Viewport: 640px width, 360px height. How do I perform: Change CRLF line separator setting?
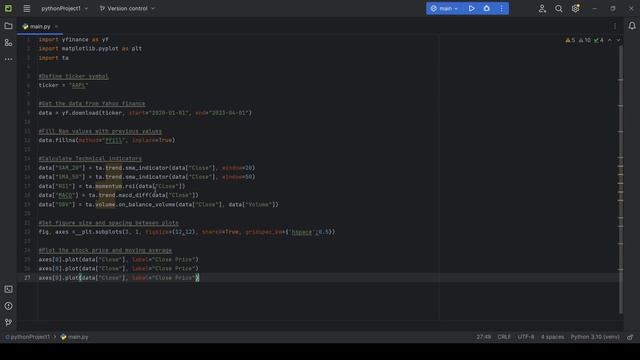[504, 337]
